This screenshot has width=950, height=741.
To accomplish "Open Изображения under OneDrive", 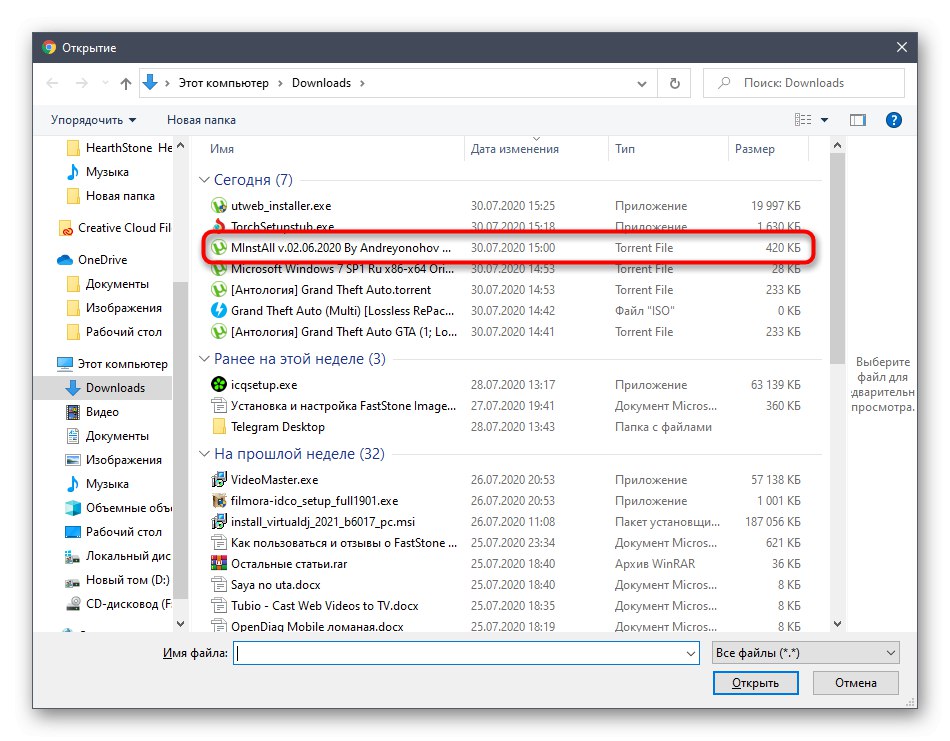I will [x=113, y=308].
